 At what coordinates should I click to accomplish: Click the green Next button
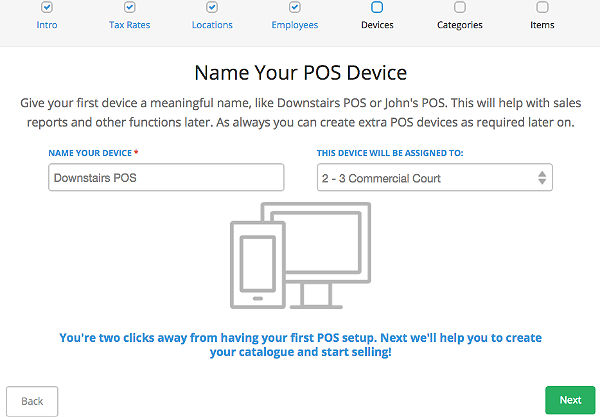pyautogui.click(x=570, y=400)
